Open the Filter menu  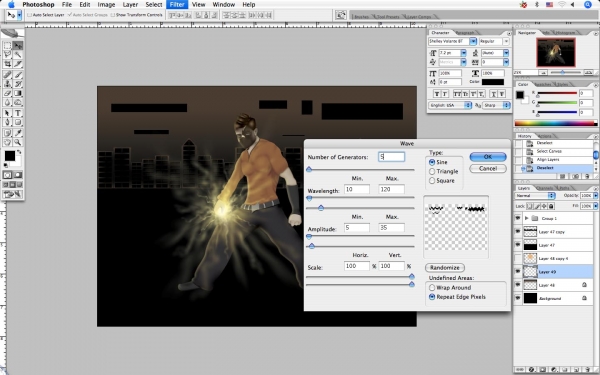[x=177, y=5]
